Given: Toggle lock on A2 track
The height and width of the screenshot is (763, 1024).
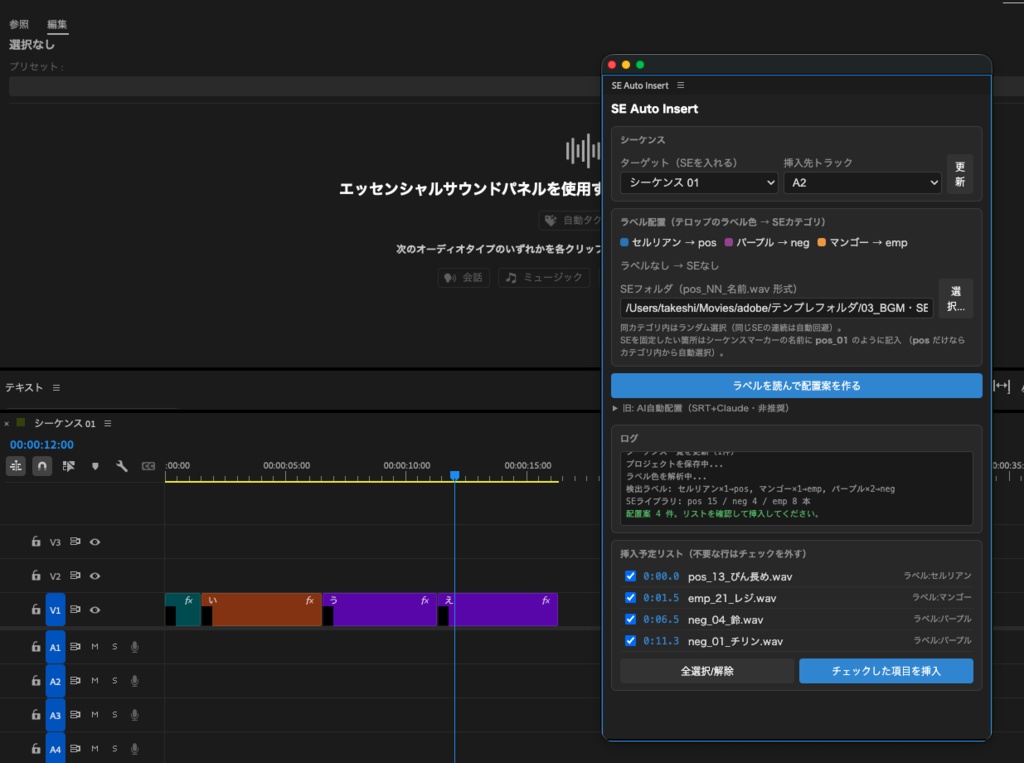Looking at the screenshot, I should [36, 681].
